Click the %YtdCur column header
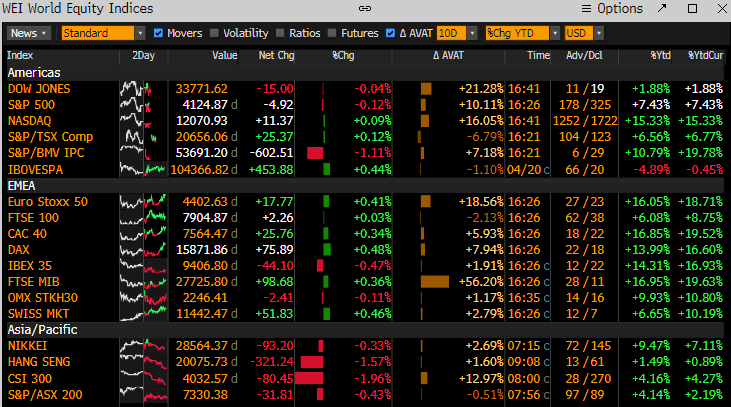This screenshot has width=731, height=407. click(706, 55)
